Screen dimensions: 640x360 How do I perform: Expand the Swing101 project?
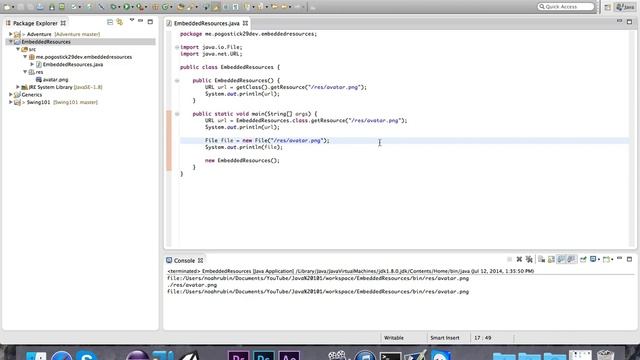(11, 102)
